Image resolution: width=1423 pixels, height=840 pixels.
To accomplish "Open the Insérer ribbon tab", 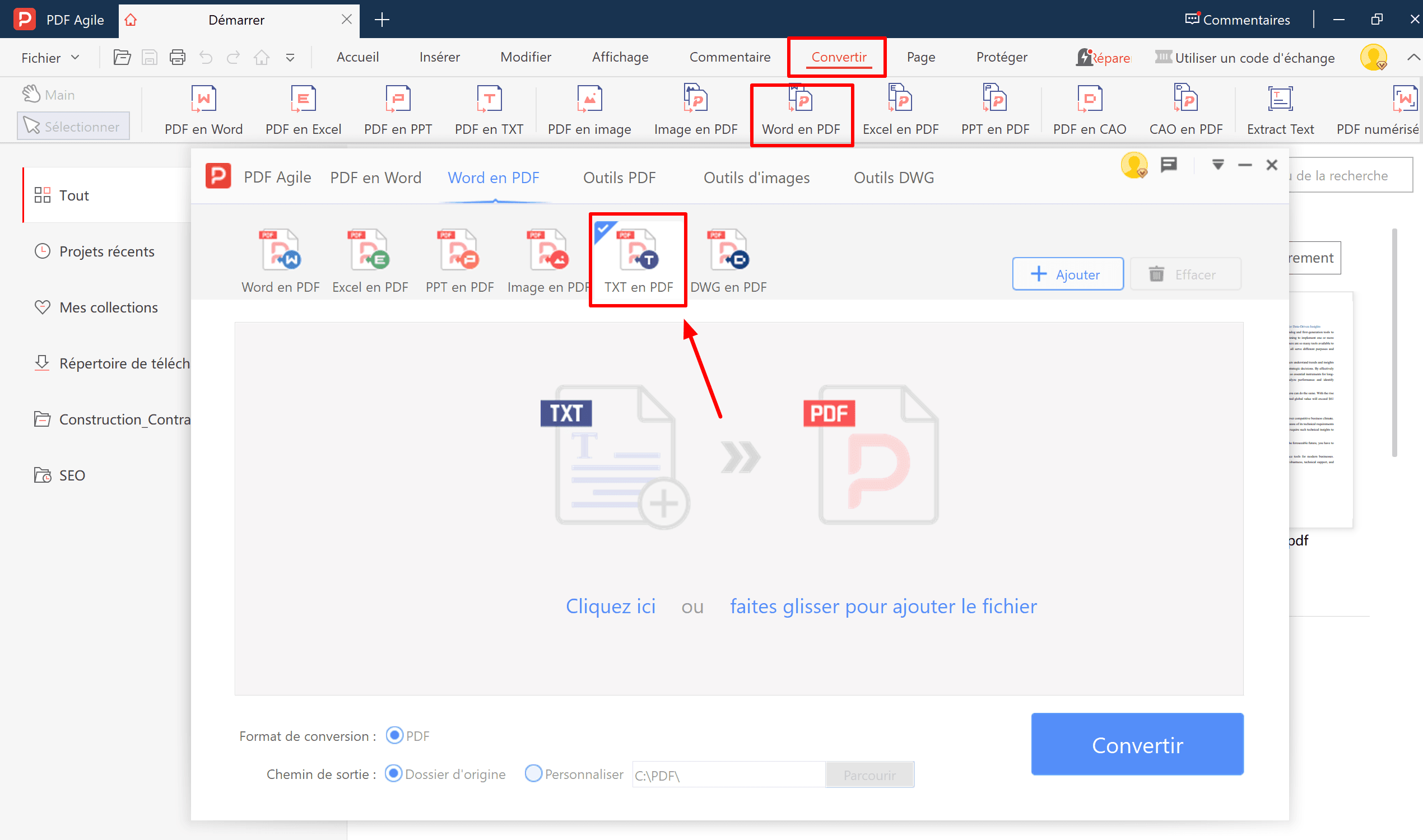I will pos(439,57).
